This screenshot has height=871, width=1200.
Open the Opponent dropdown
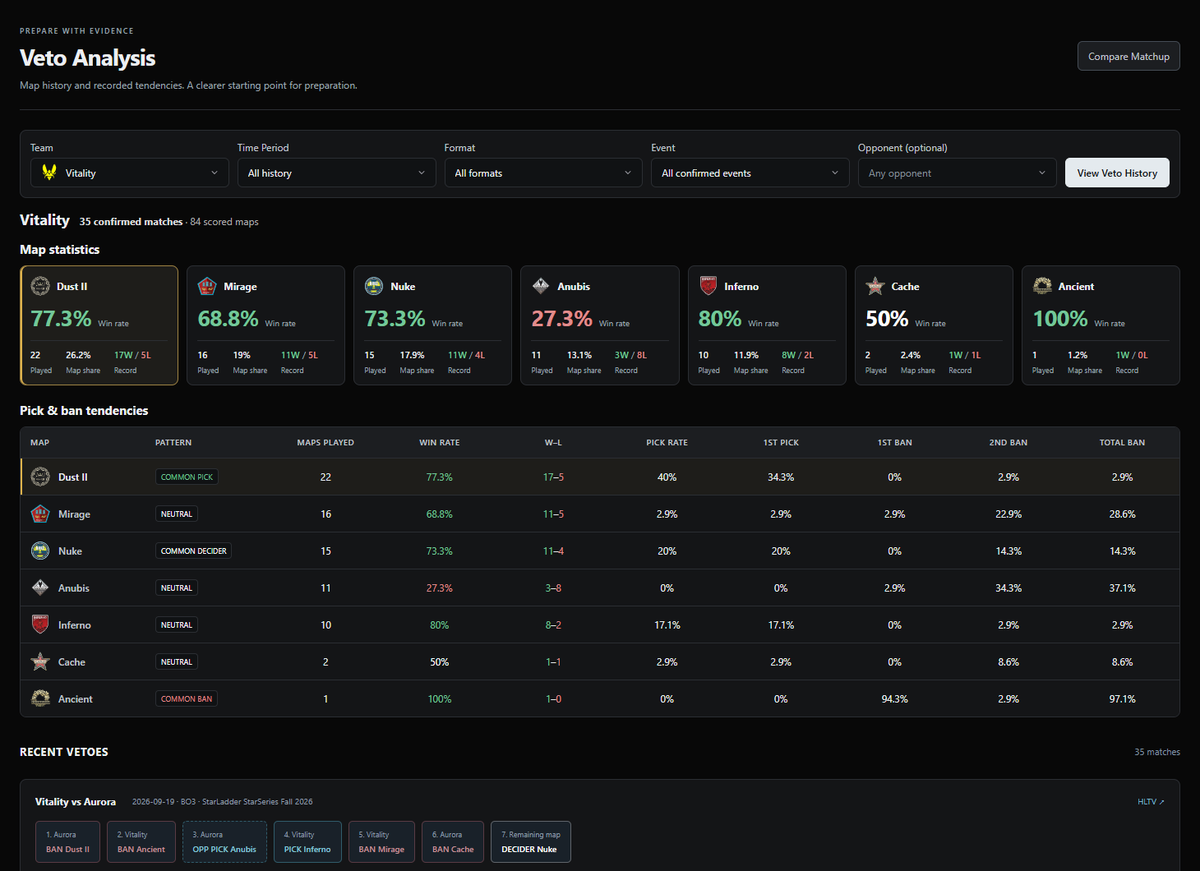point(957,173)
